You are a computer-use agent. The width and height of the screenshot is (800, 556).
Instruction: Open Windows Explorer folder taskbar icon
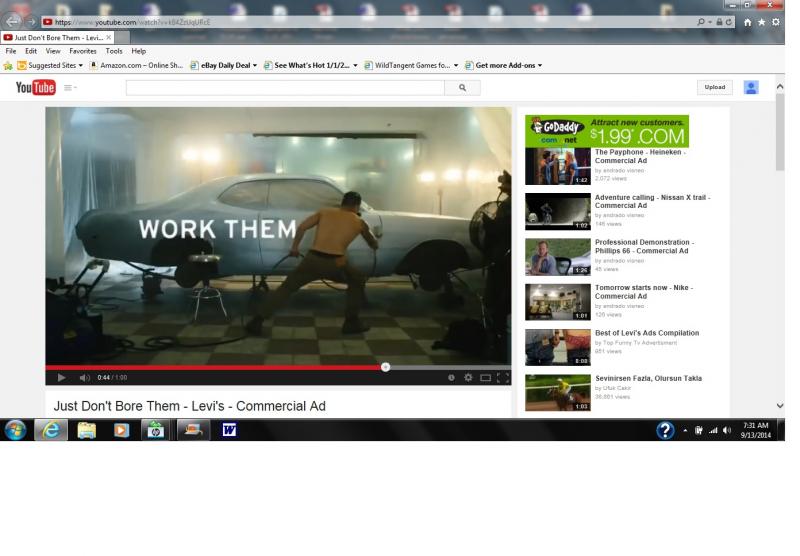click(x=87, y=430)
